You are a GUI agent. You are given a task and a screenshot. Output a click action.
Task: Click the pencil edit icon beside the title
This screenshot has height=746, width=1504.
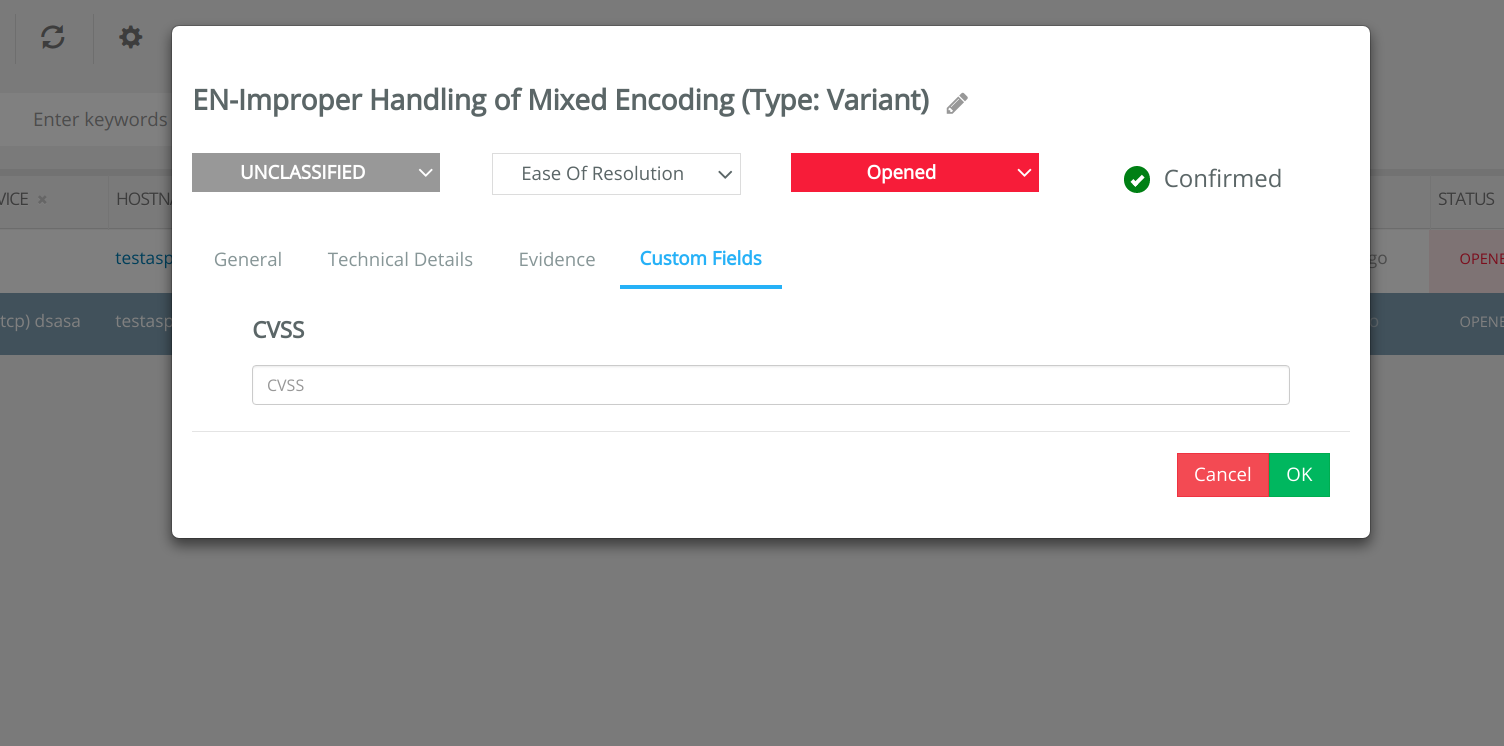(957, 103)
